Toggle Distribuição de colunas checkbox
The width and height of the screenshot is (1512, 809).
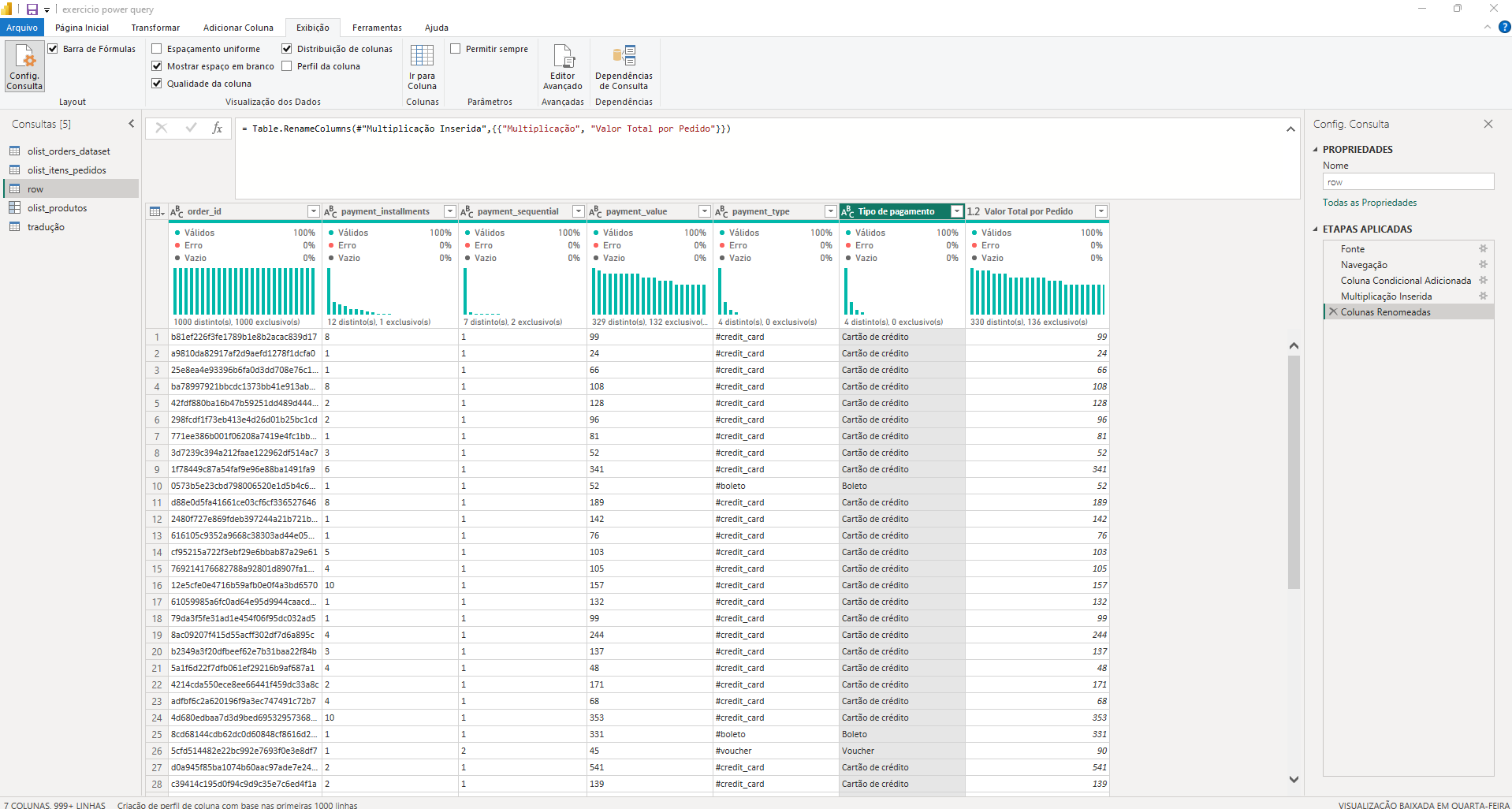tap(287, 49)
